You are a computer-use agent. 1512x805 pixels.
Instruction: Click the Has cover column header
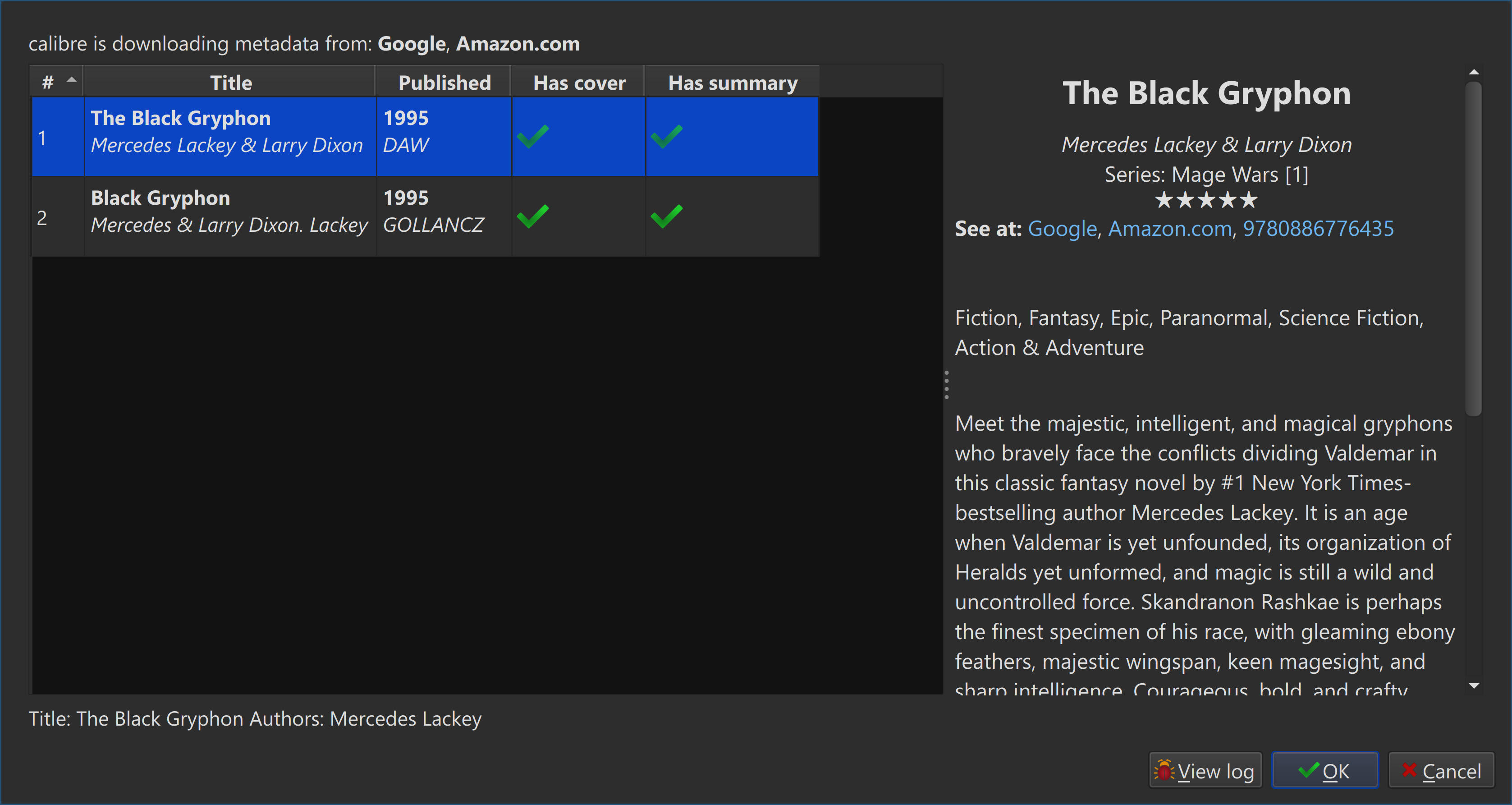579,82
